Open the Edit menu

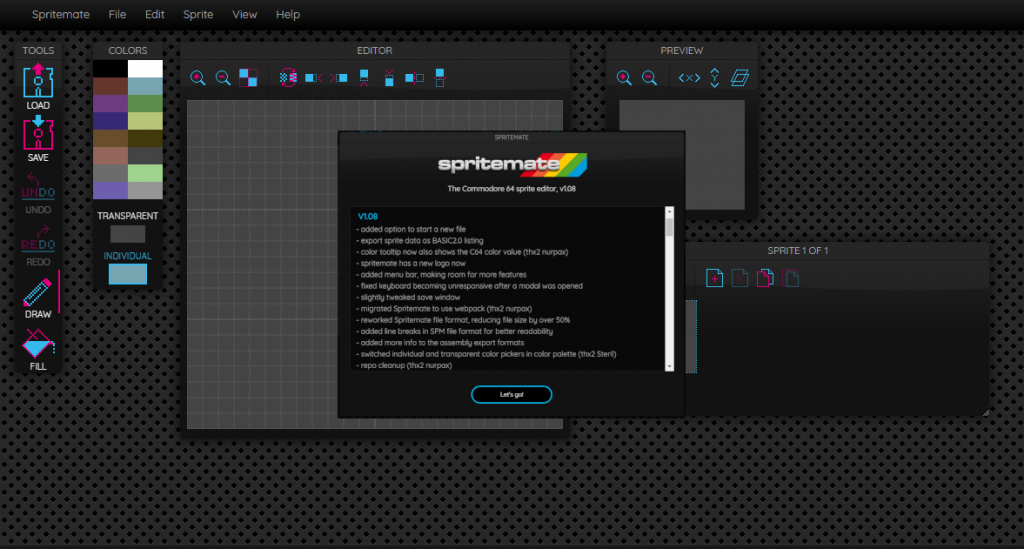point(155,14)
